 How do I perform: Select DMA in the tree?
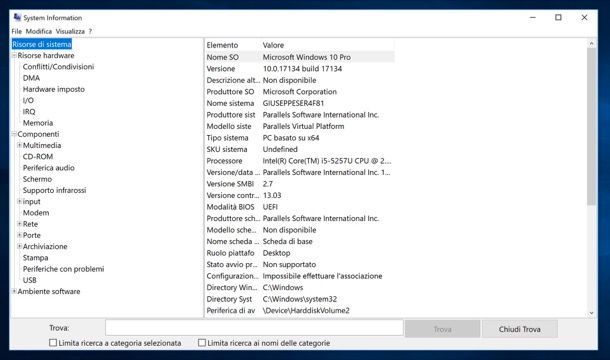pos(31,78)
